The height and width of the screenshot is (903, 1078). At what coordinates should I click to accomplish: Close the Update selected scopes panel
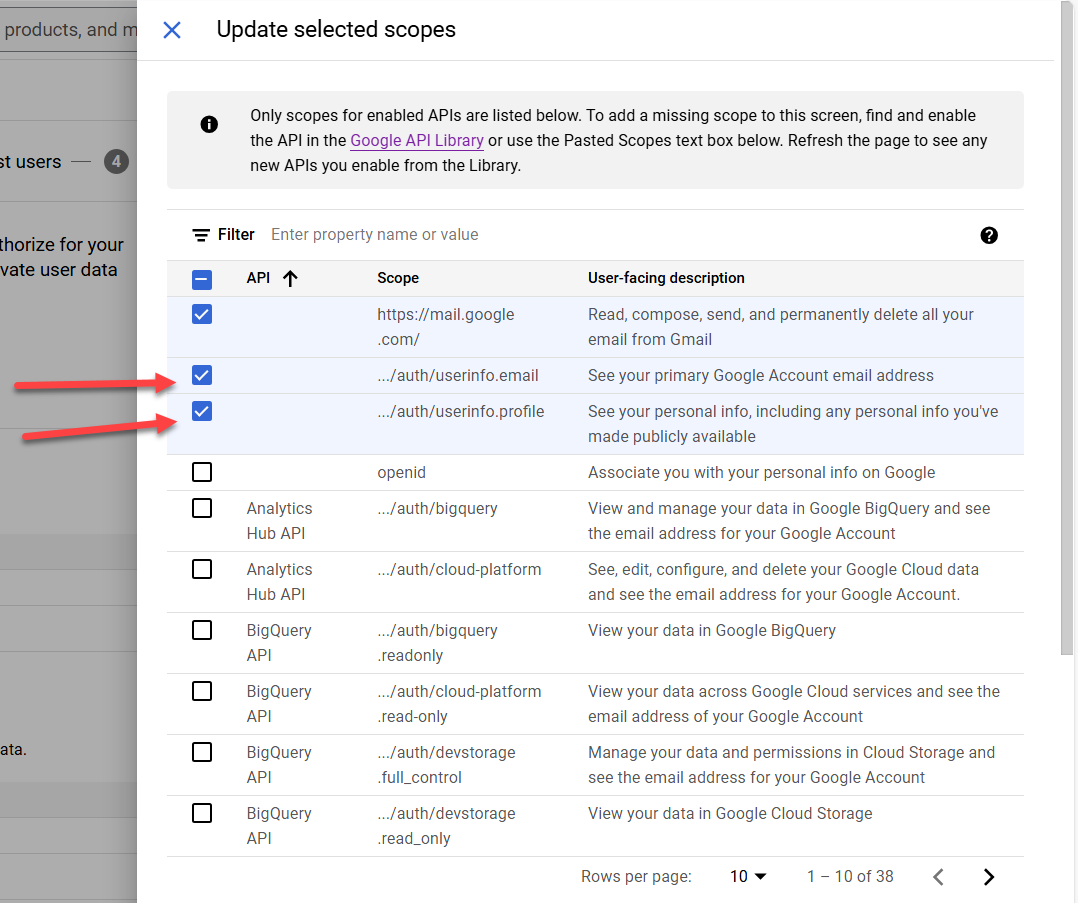coord(172,30)
